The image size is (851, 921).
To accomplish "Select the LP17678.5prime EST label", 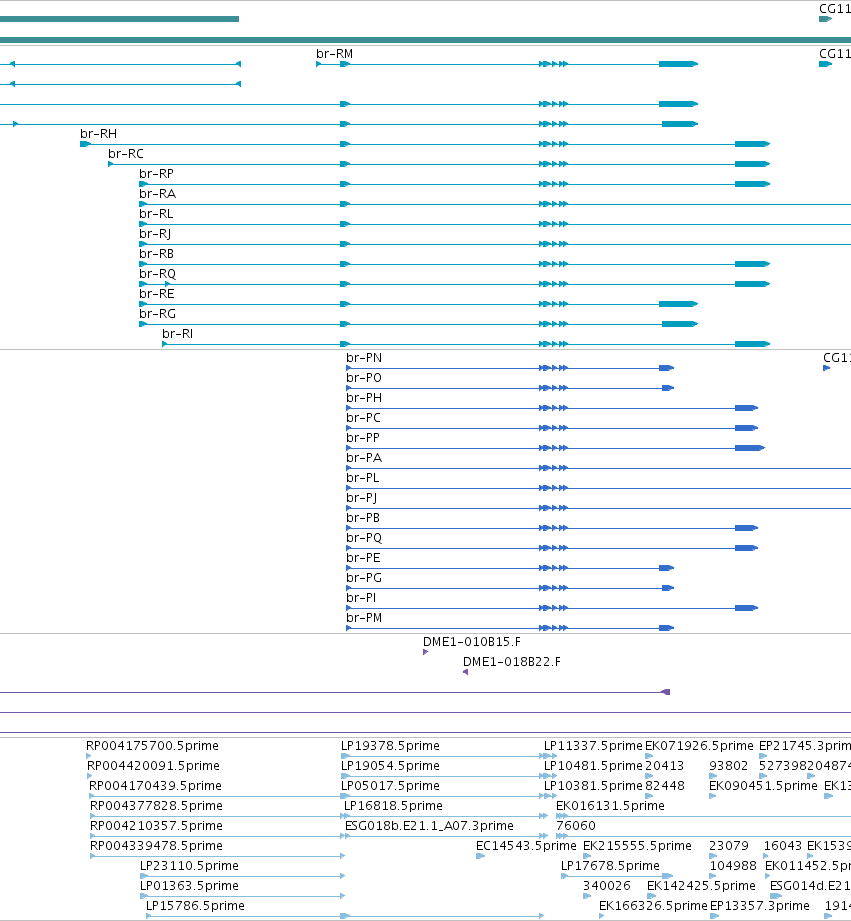I will pos(610,866).
